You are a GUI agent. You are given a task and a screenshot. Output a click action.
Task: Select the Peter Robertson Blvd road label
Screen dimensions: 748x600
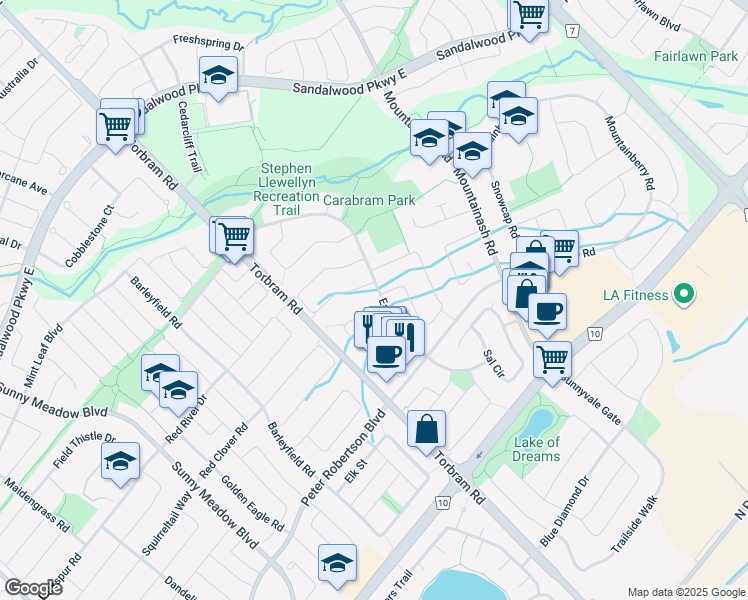(343, 457)
